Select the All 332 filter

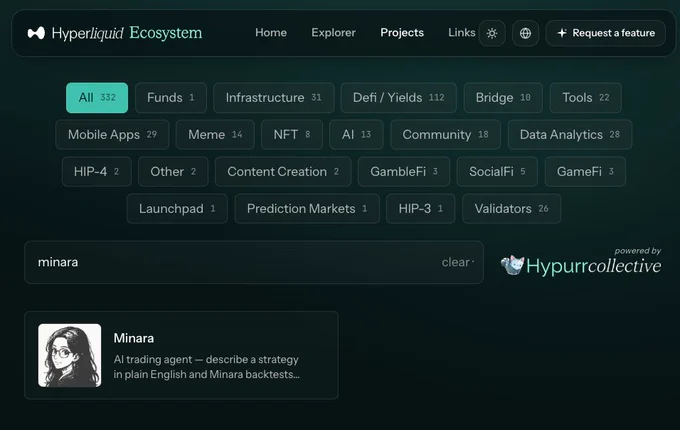(x=97, y=98)
